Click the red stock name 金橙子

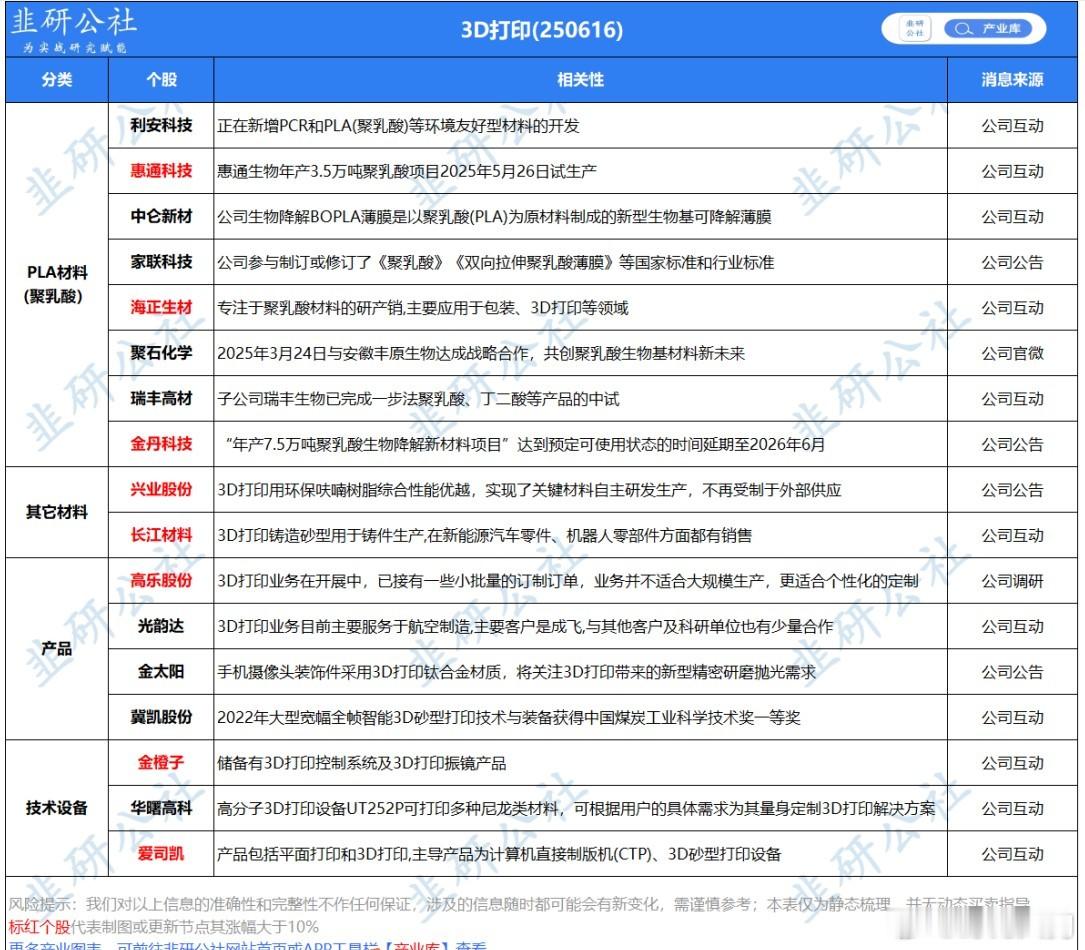tap(161, 762)
